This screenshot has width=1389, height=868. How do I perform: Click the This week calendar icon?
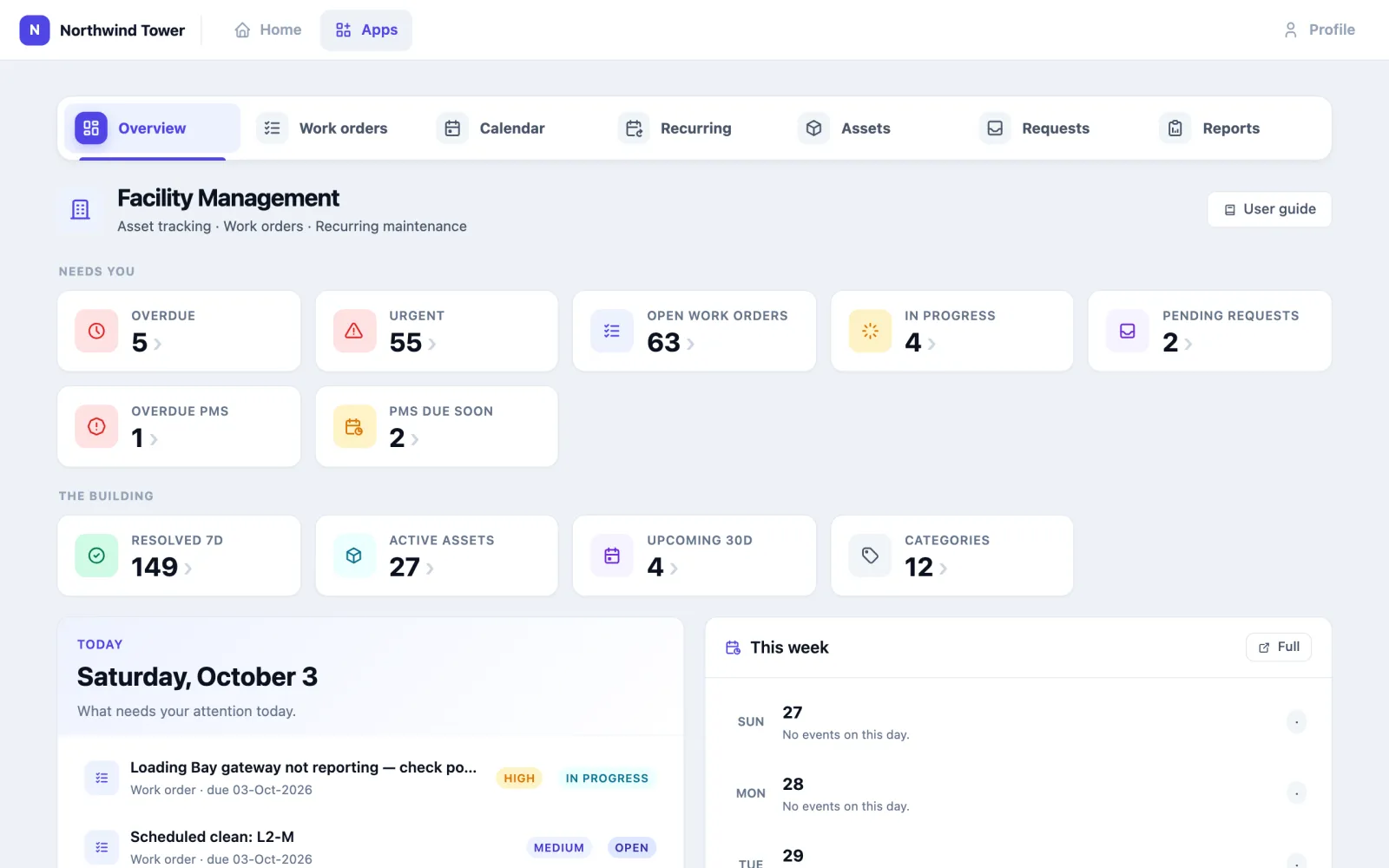coord(734,648)
